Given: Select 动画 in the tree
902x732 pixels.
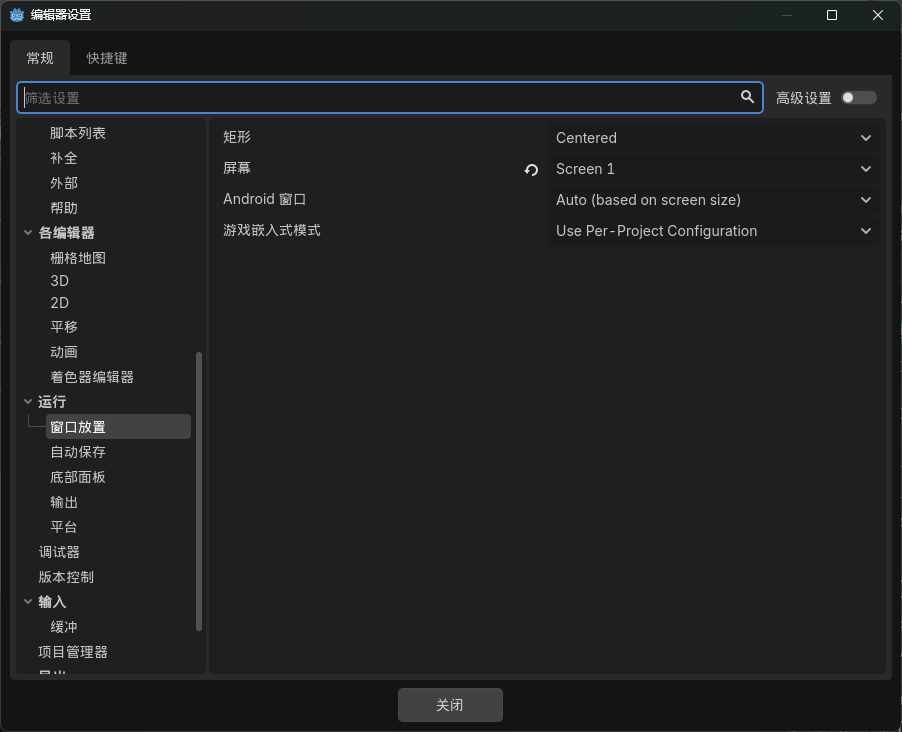Looking at the screenshot, I should pos(64,352).
